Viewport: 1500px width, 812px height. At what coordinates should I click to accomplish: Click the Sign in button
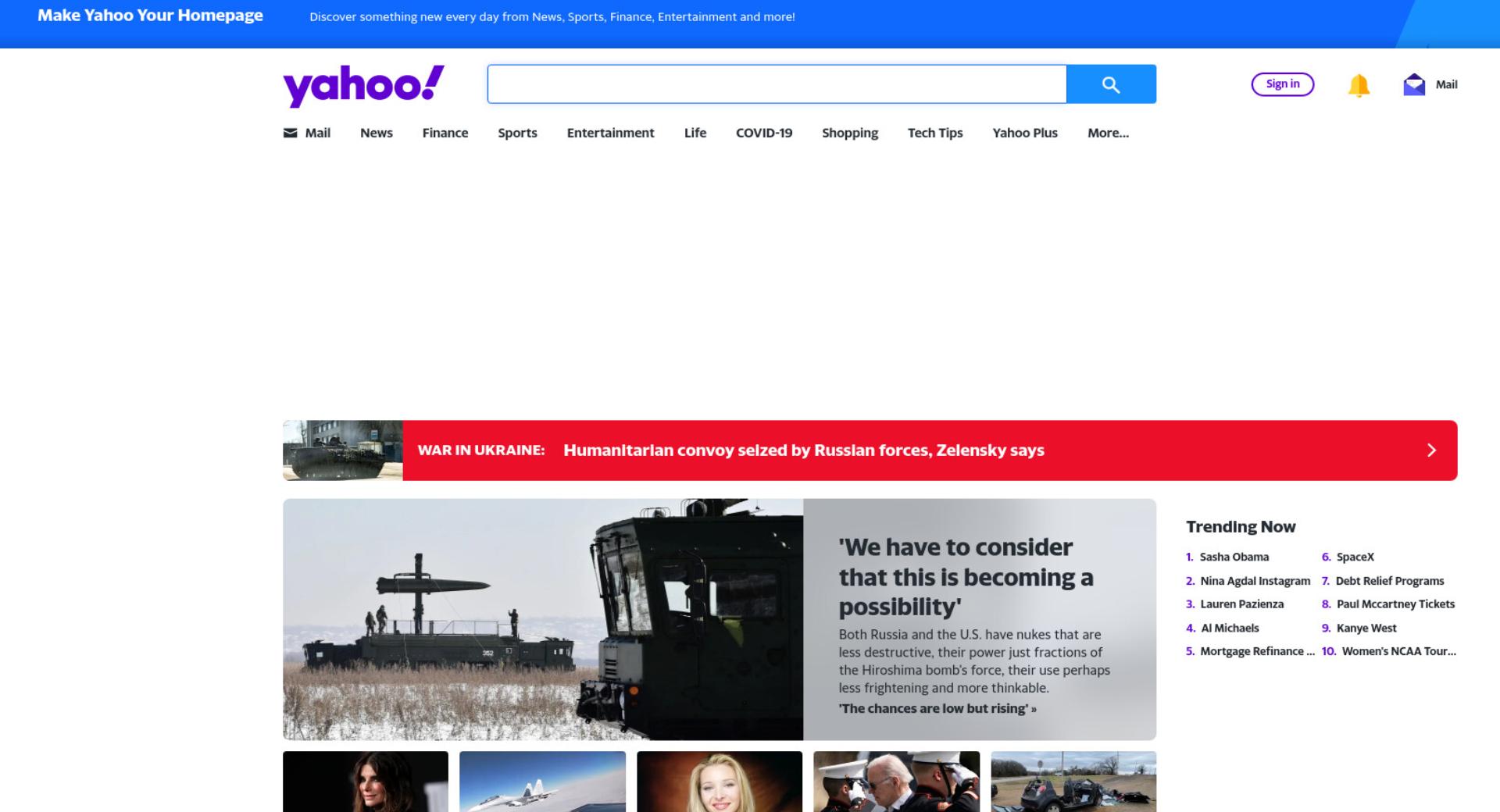(1283, 84)
